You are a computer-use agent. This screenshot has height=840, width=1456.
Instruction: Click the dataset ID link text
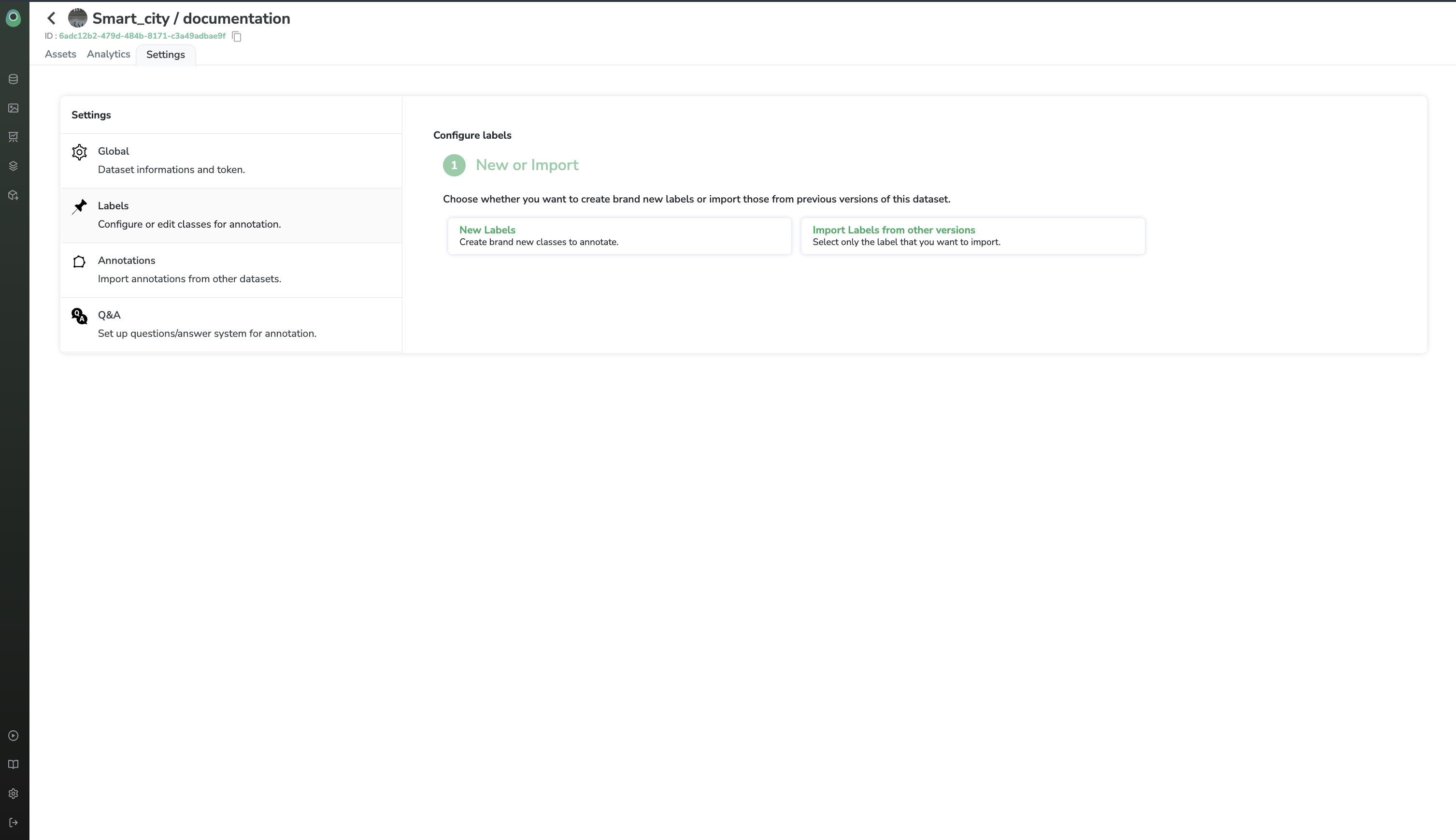click(142, 36)
